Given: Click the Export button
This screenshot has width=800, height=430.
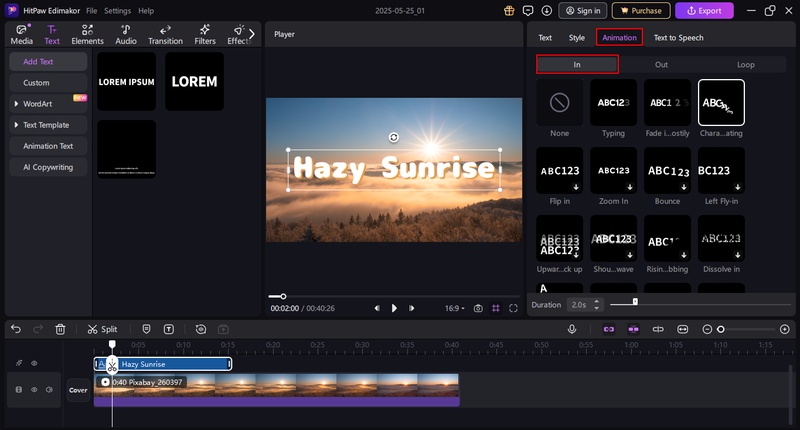Looking at the screenshot, I should 704,11.
